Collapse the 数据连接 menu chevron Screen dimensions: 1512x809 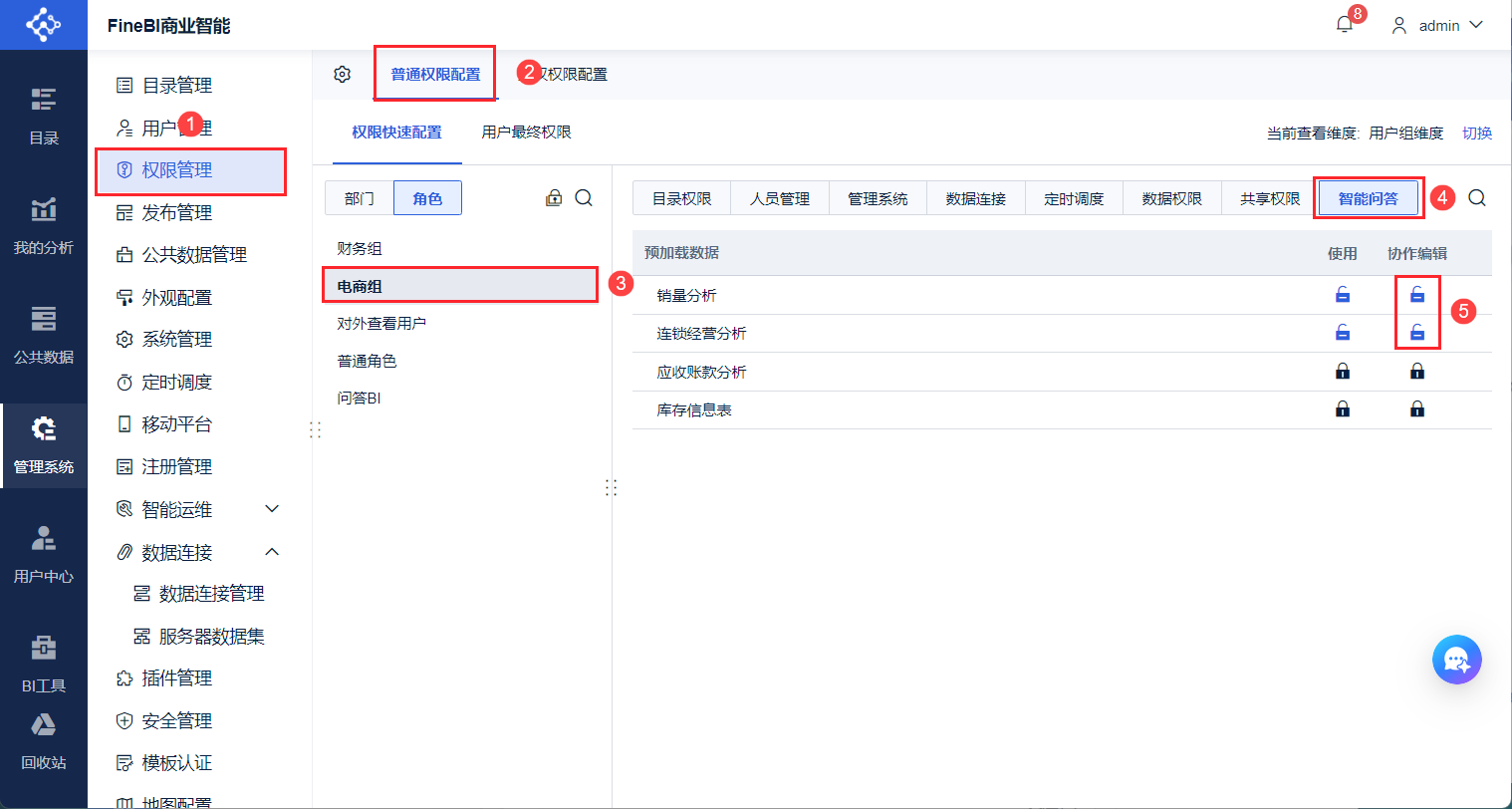[x=272, y=552]
